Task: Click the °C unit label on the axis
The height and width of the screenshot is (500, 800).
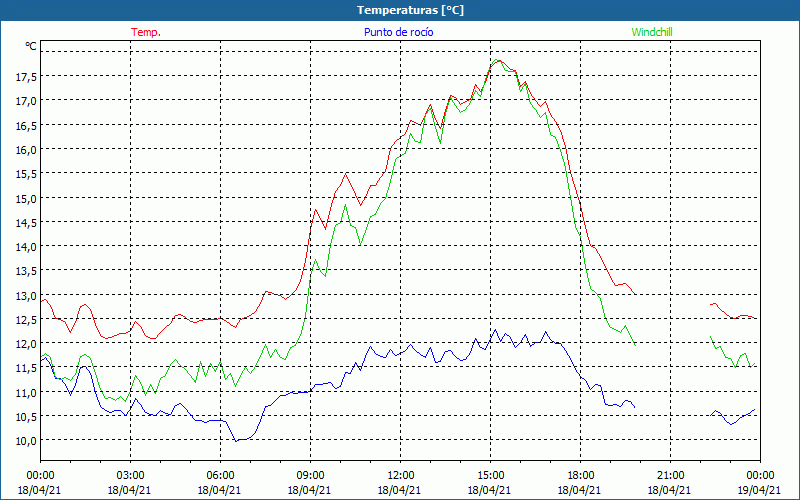Action: 31,46
